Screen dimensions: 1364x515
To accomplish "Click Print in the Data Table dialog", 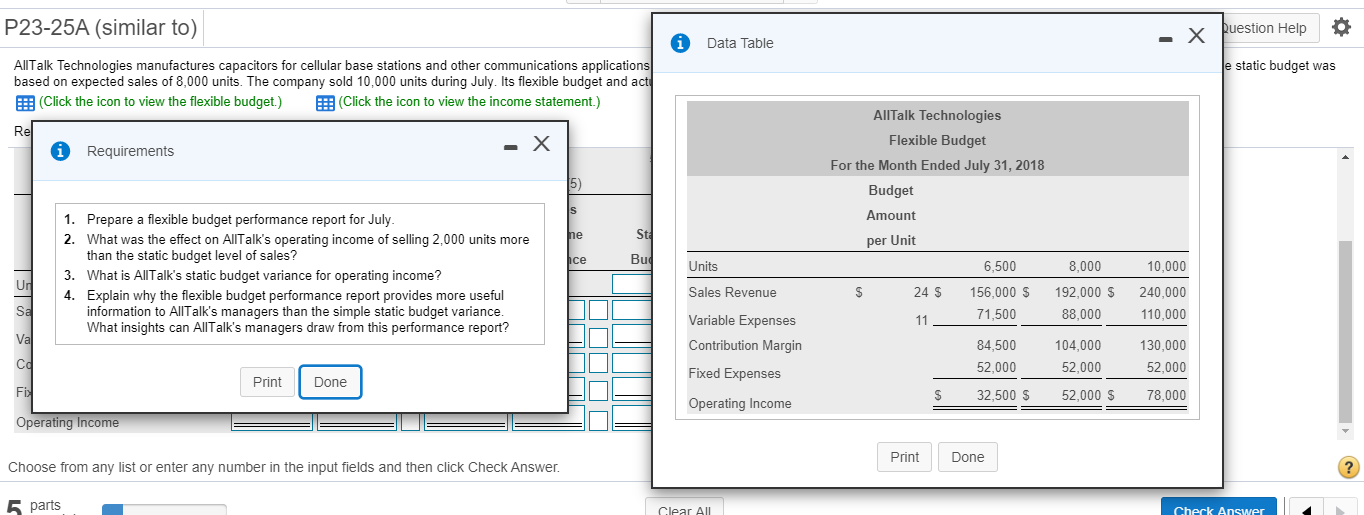I will 904,457.
